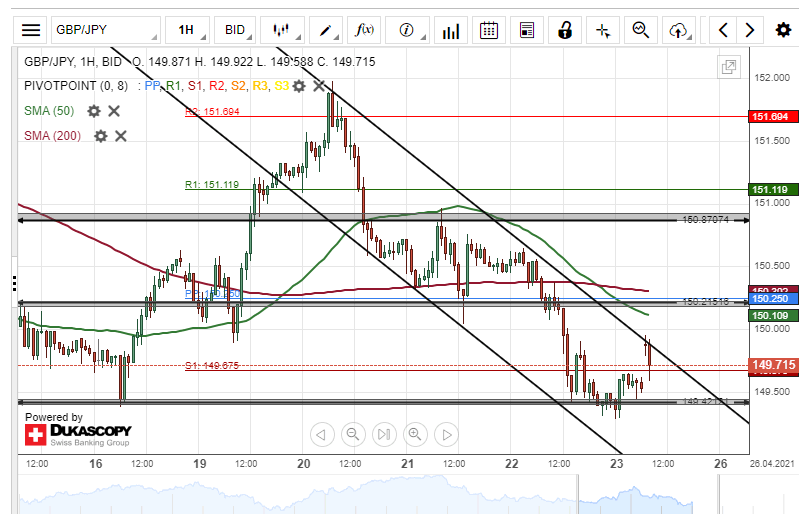Open the hamburger main menu

click(30, 30)
